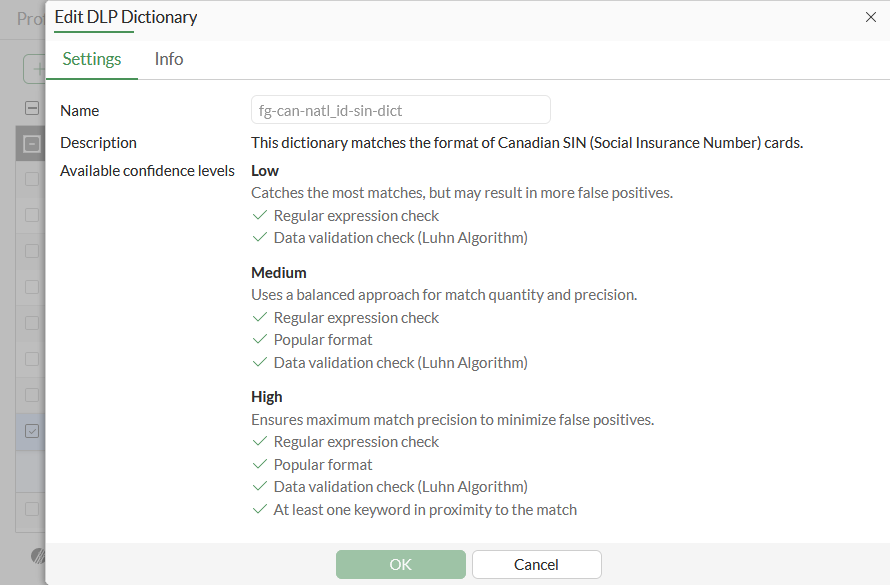Screen dimensions: 890x585
Task: Click the check icon beside Low's Data validation check
Action: (x=259, y=237)
